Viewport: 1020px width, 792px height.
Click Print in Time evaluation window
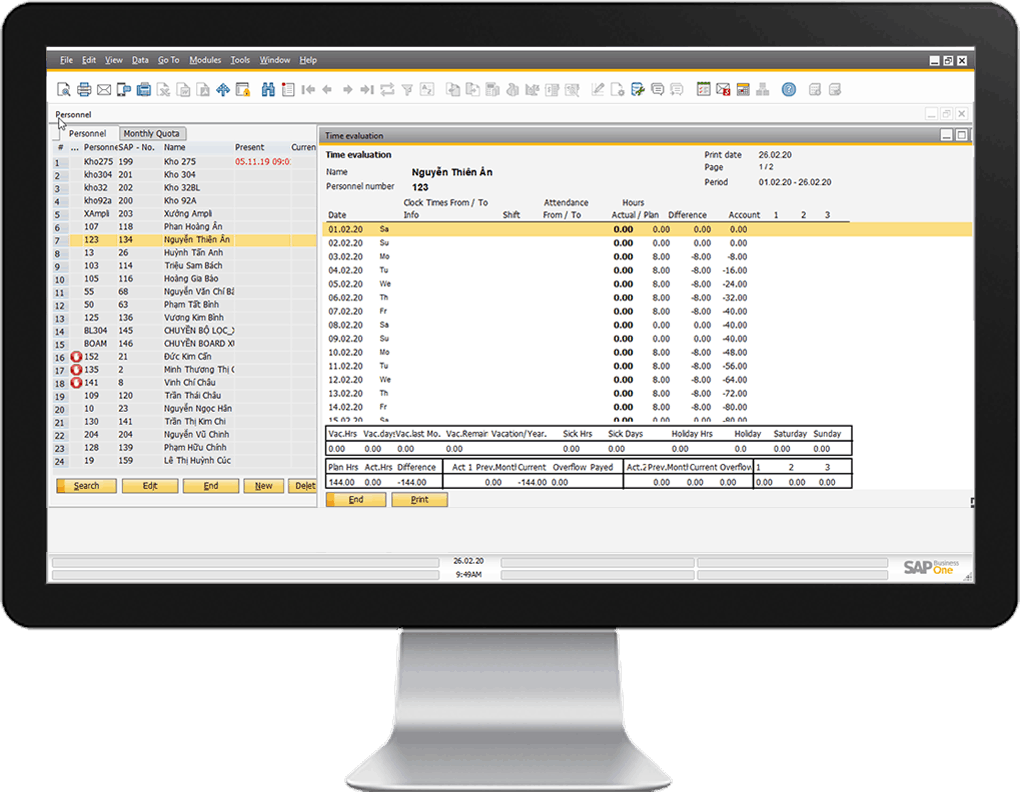coord(420,499)
